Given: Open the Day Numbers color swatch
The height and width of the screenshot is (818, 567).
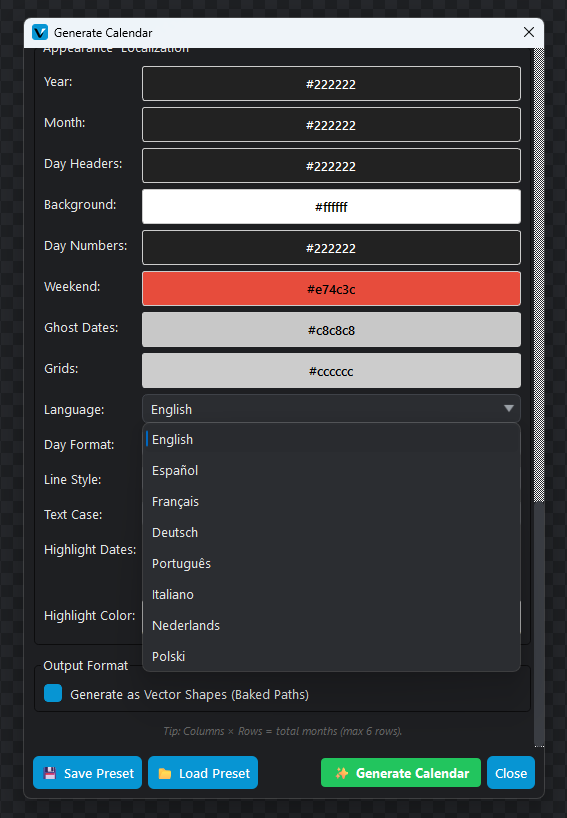Looking at the screenshot, I should pos(331,248).
